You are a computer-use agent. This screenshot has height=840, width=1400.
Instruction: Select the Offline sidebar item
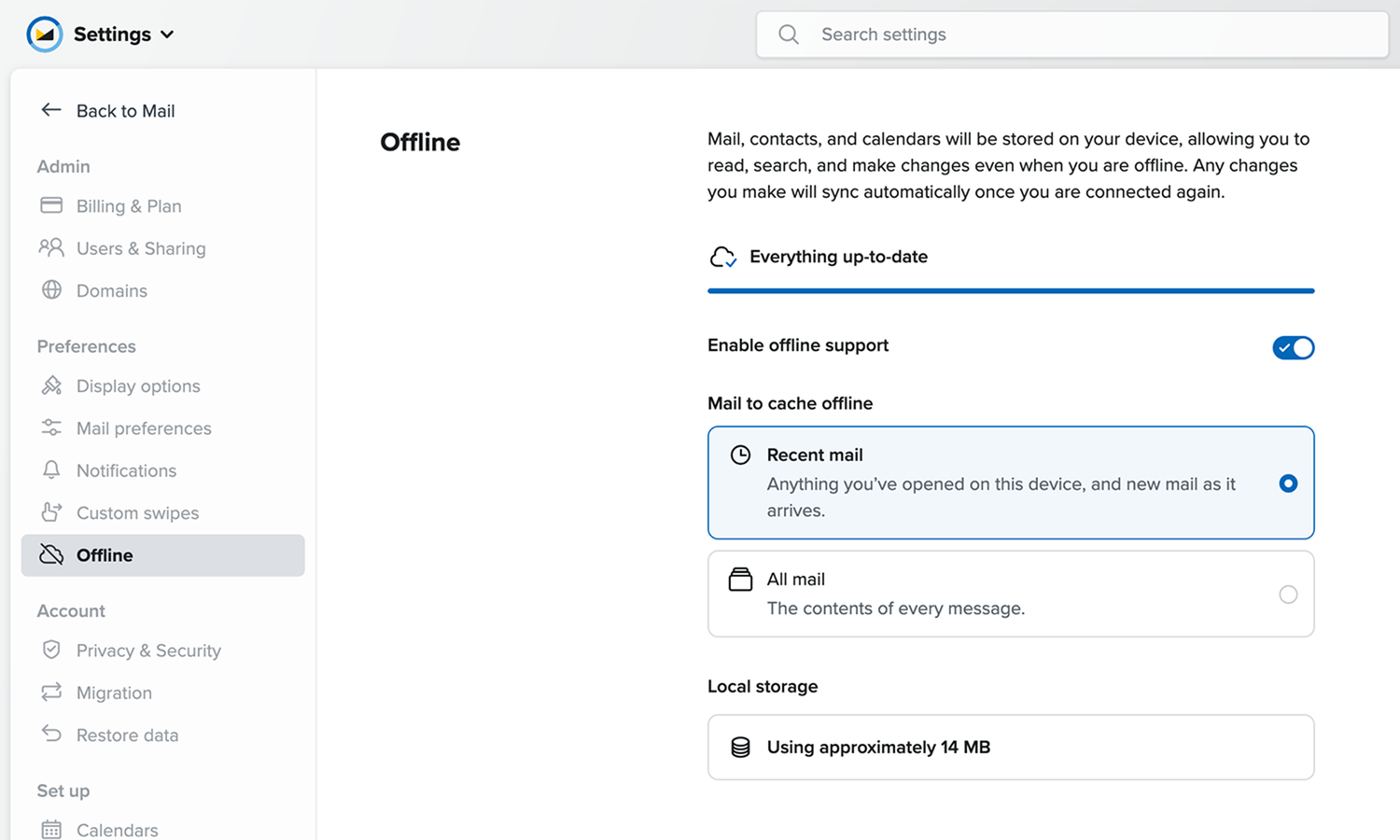click(x=162, y=554)
